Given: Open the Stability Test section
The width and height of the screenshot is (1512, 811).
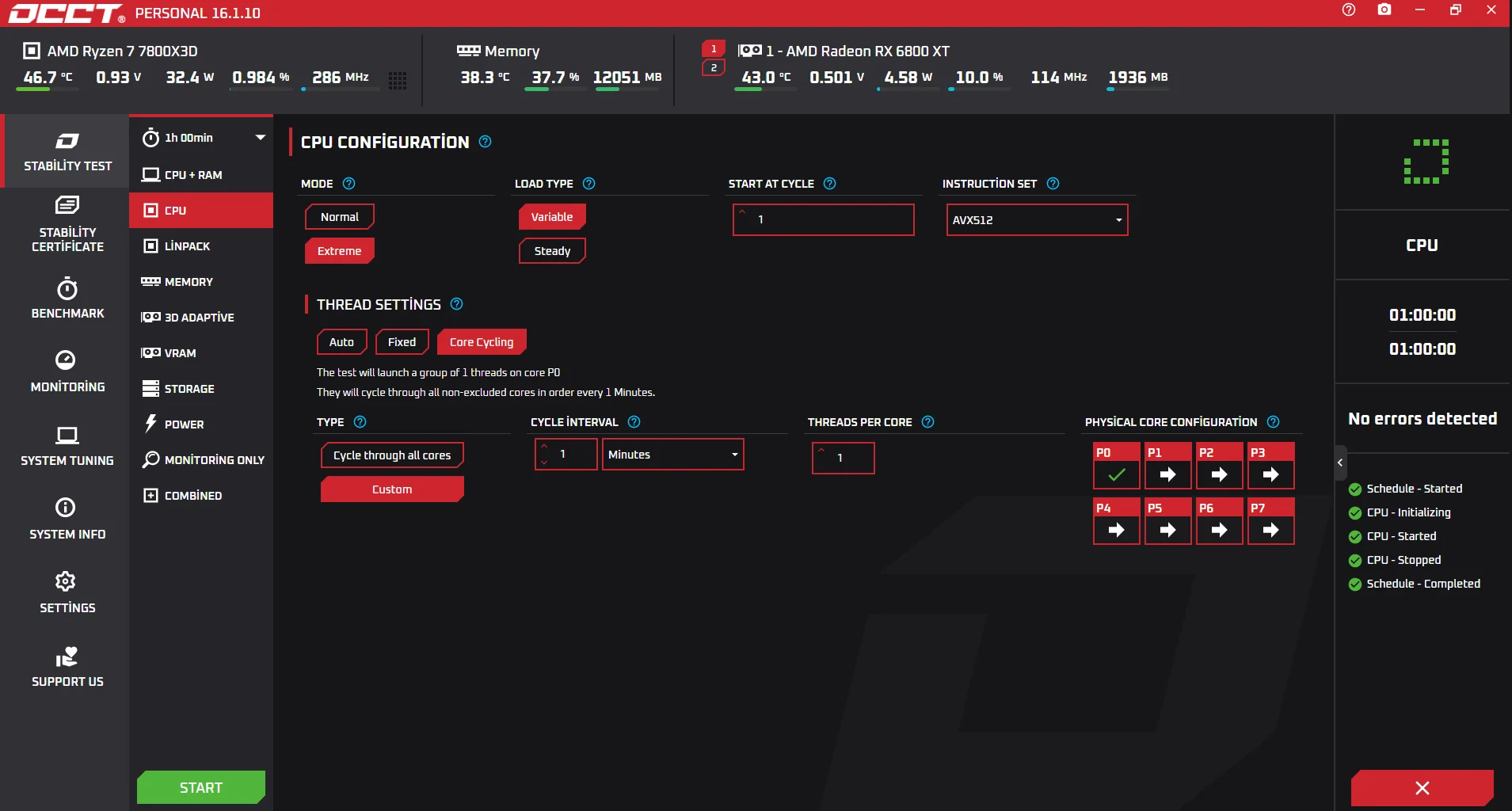Looking at the screenshot, I should 67,151.
